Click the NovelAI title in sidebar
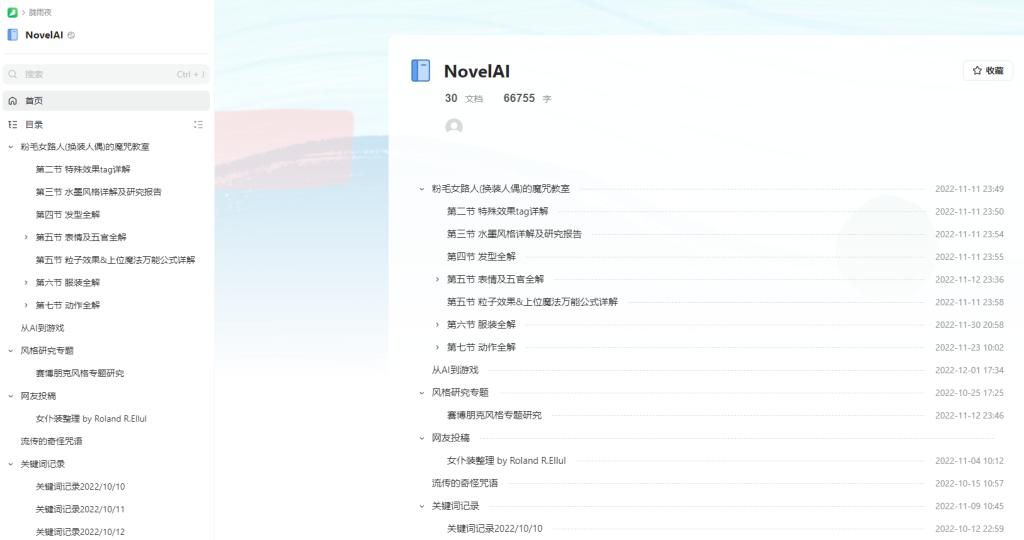 (x=44, y=35)
